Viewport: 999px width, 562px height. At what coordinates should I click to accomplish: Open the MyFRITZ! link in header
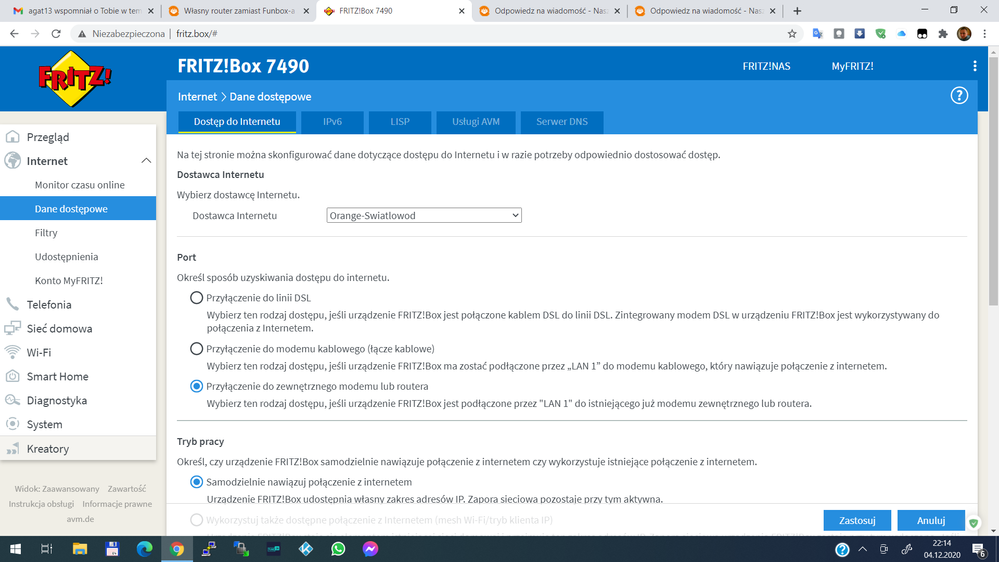pyautogui.click(x=852, y=66)
